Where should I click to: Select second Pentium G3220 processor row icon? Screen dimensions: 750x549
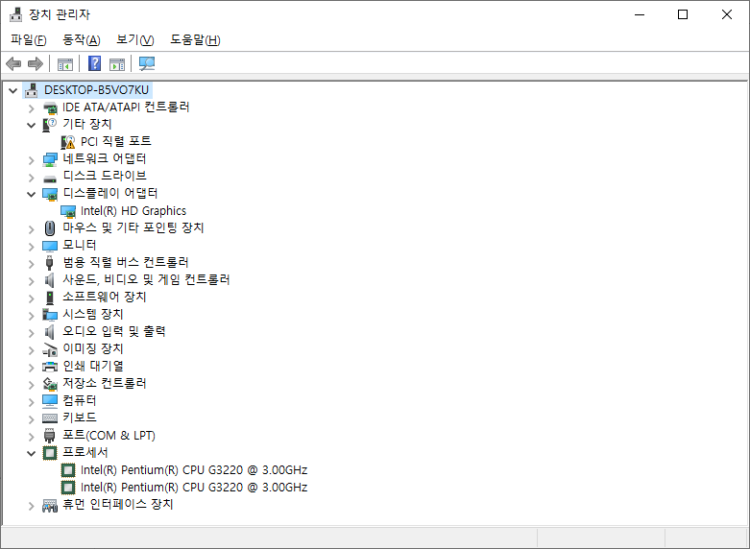click(68, 488)
